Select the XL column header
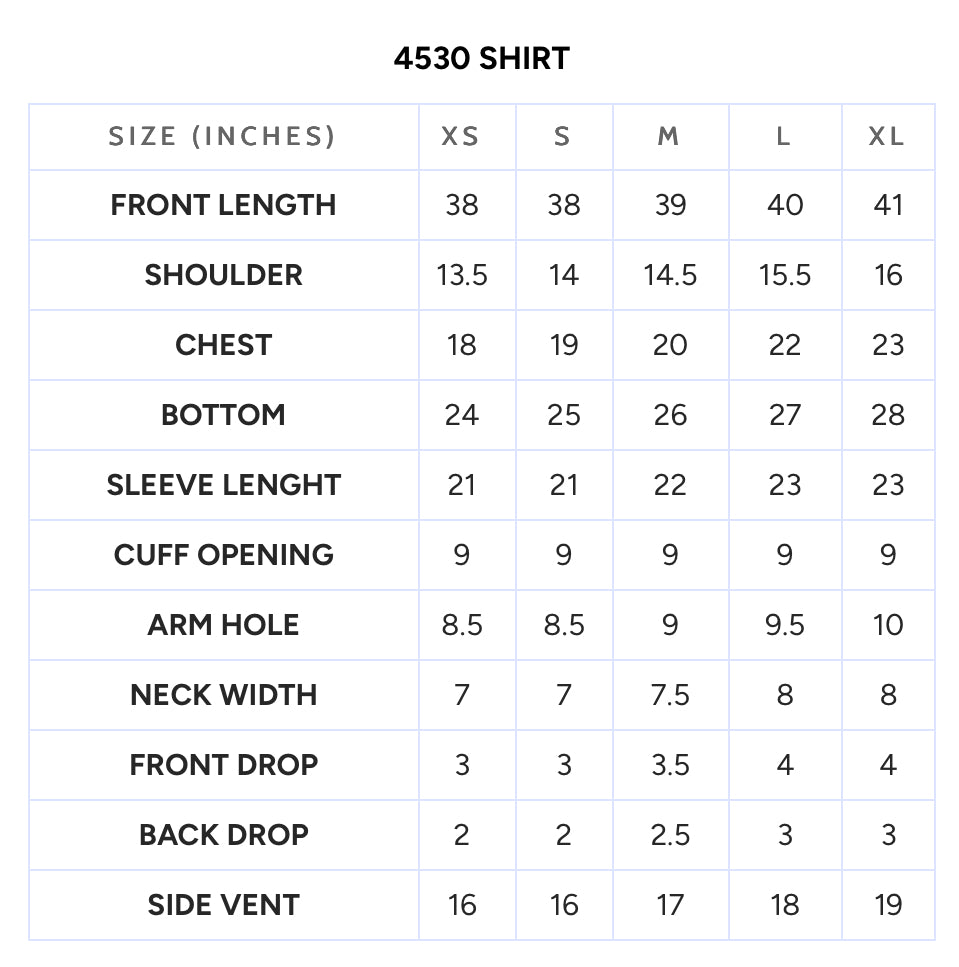The image size is (959, 967). (887, 136)
